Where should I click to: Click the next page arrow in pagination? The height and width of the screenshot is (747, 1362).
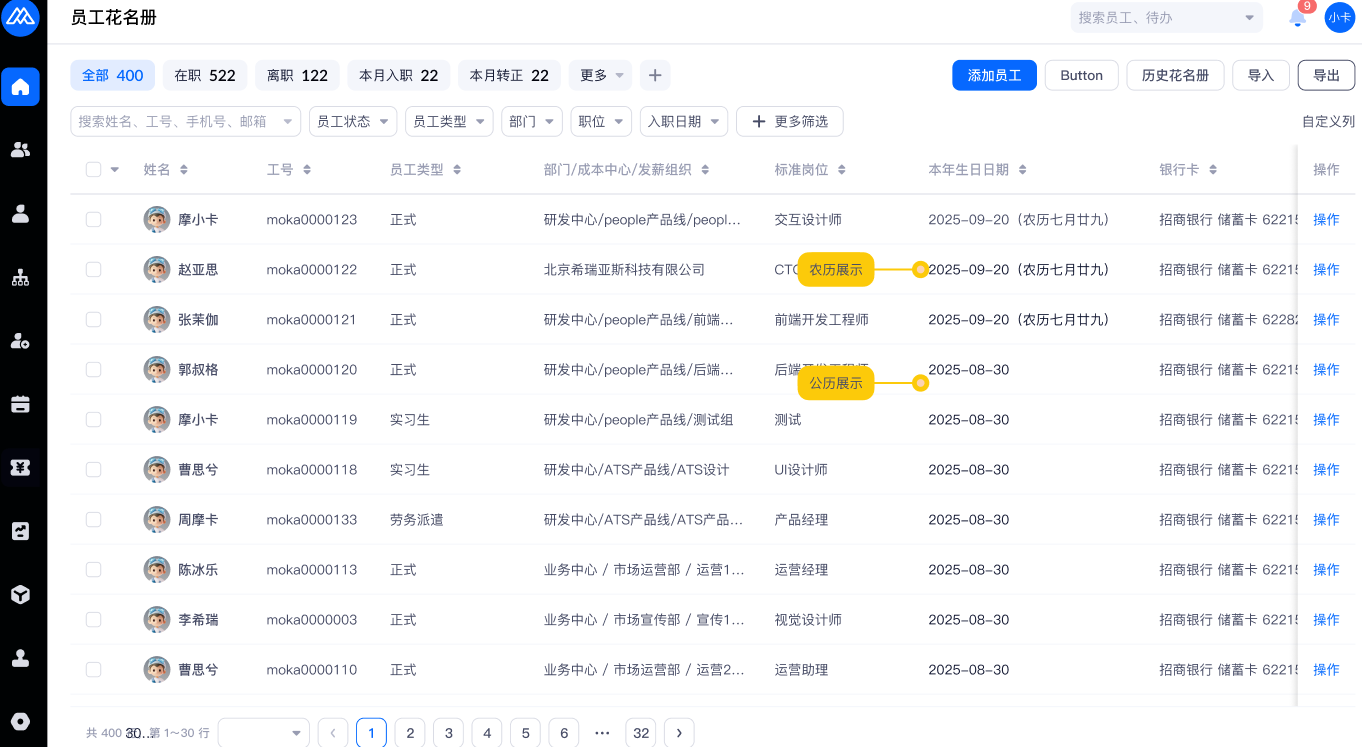pyautogui.click(x=679, y=733)
